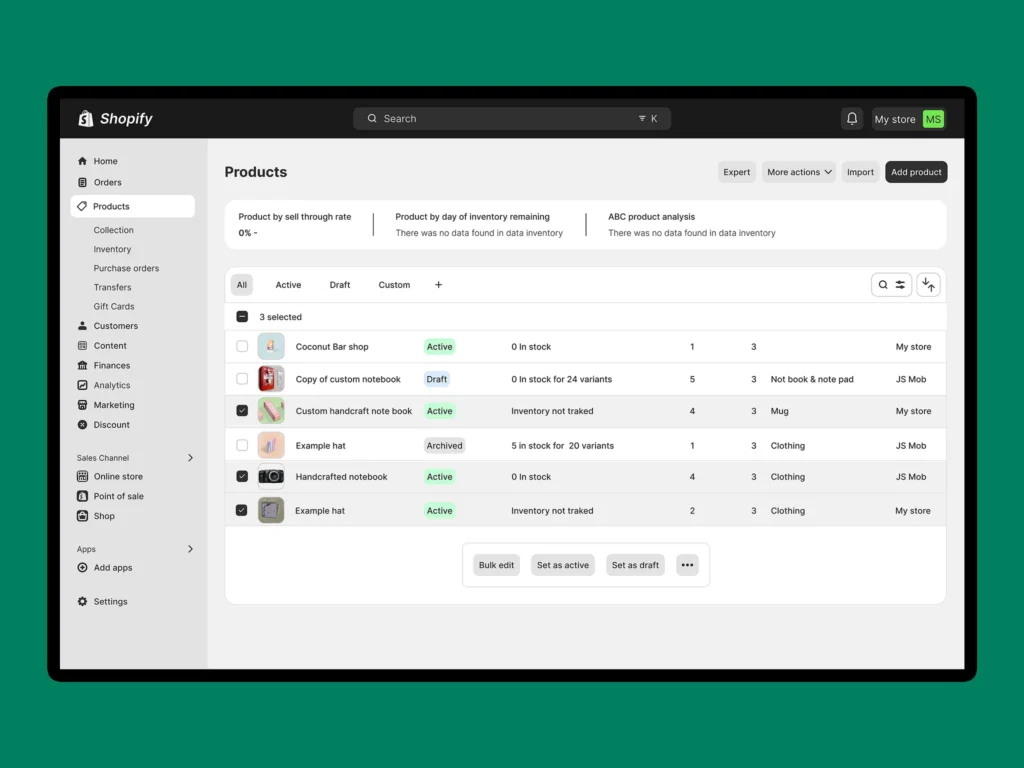1024x768 pixels.
Task: Click the Expert button
Action: [x=737, y=172]
